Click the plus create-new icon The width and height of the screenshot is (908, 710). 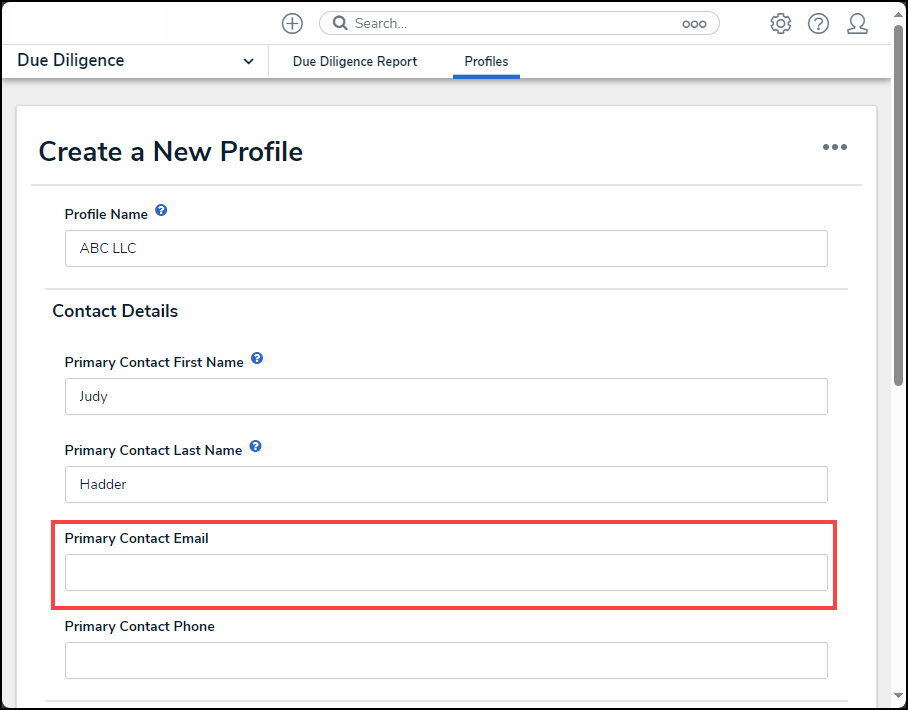tap(292, 24)
